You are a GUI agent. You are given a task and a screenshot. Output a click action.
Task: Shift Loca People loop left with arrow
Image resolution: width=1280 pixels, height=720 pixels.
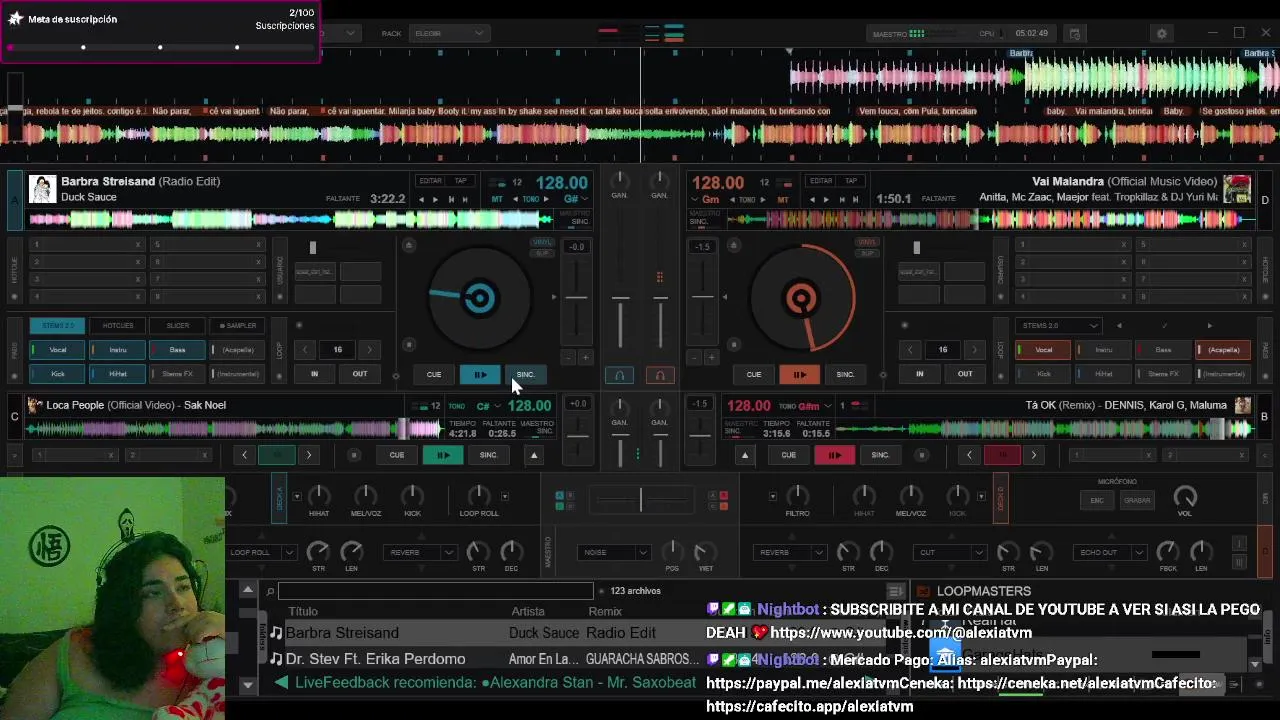[x=244, y=455]
